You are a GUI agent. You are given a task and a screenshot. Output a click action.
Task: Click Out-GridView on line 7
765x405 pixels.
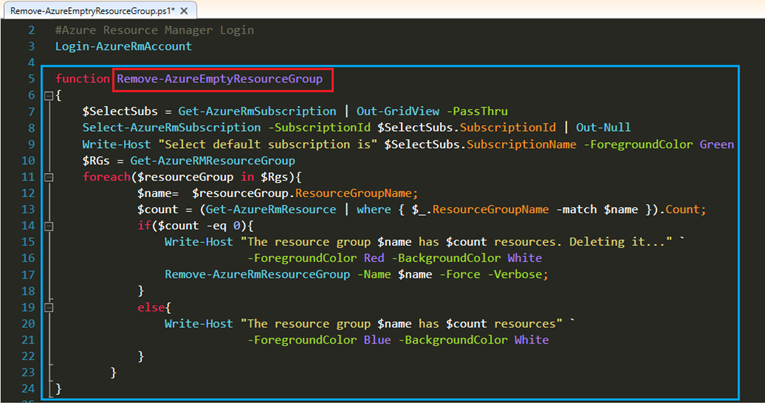398,111
